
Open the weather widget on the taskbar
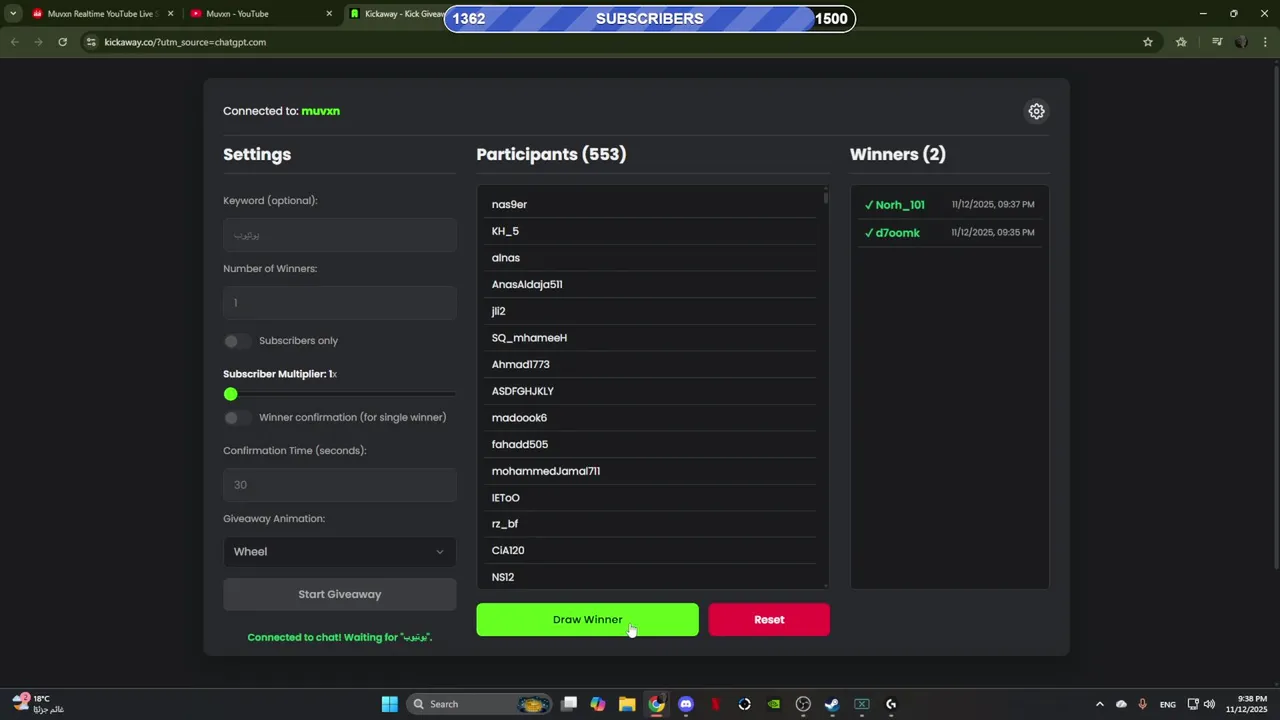tap(40, 703)
